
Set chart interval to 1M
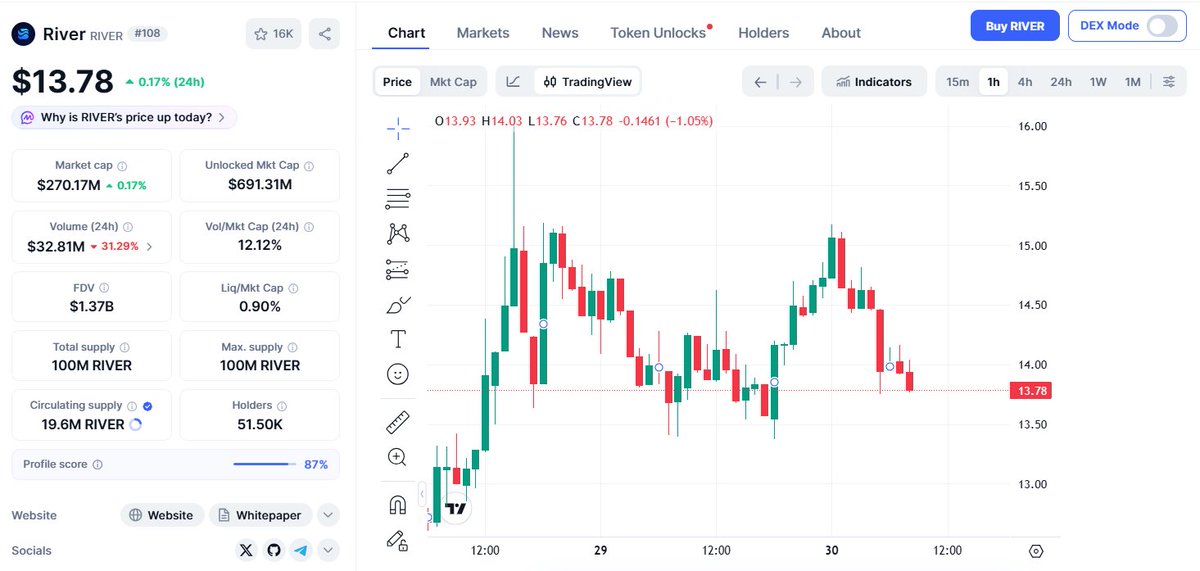[x=1132, y=82]
